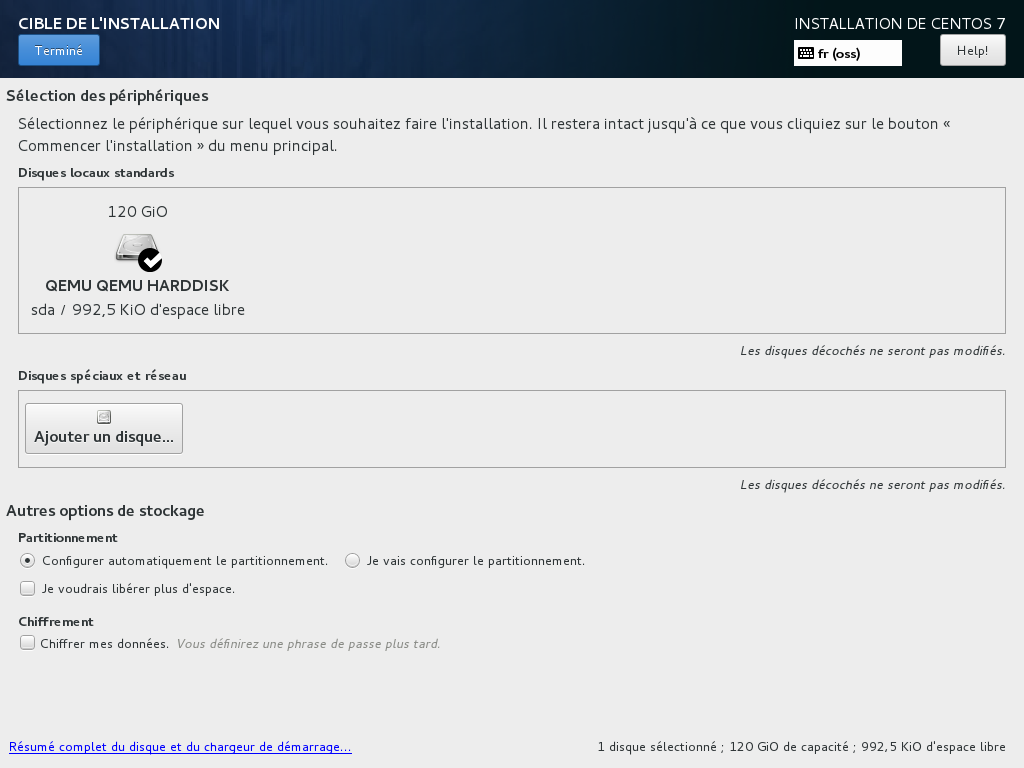Viewport: 1024px width, 768px height.
Task: Click the QEMU QEMU HARDDISK name text
Action: click(x=137, y=285)
